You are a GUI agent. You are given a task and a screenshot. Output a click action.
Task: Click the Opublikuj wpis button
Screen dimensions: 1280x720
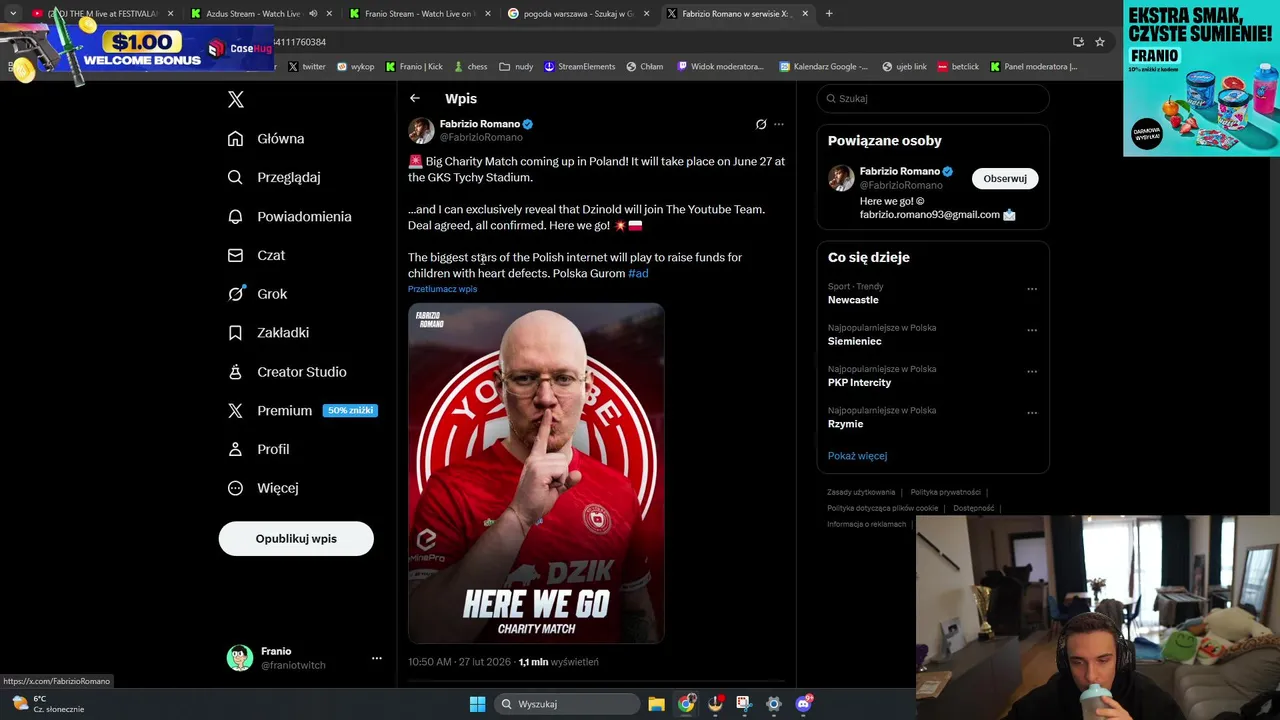coord(296,538)
